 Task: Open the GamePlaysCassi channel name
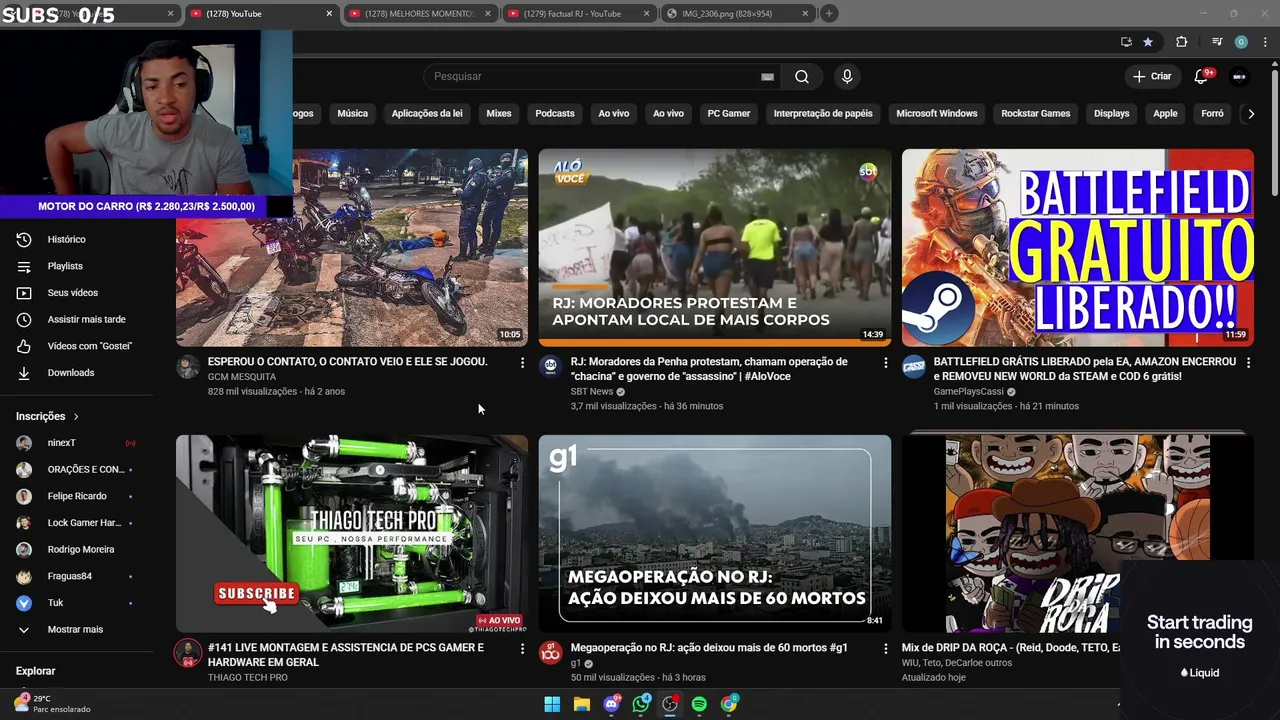click(x=968, y=392)
